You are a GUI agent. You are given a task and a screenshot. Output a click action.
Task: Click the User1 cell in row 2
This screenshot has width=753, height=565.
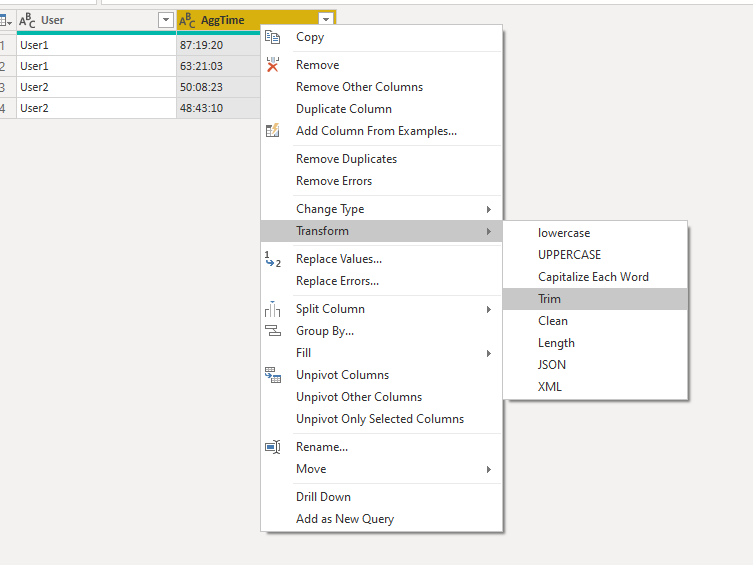(96, 66)
